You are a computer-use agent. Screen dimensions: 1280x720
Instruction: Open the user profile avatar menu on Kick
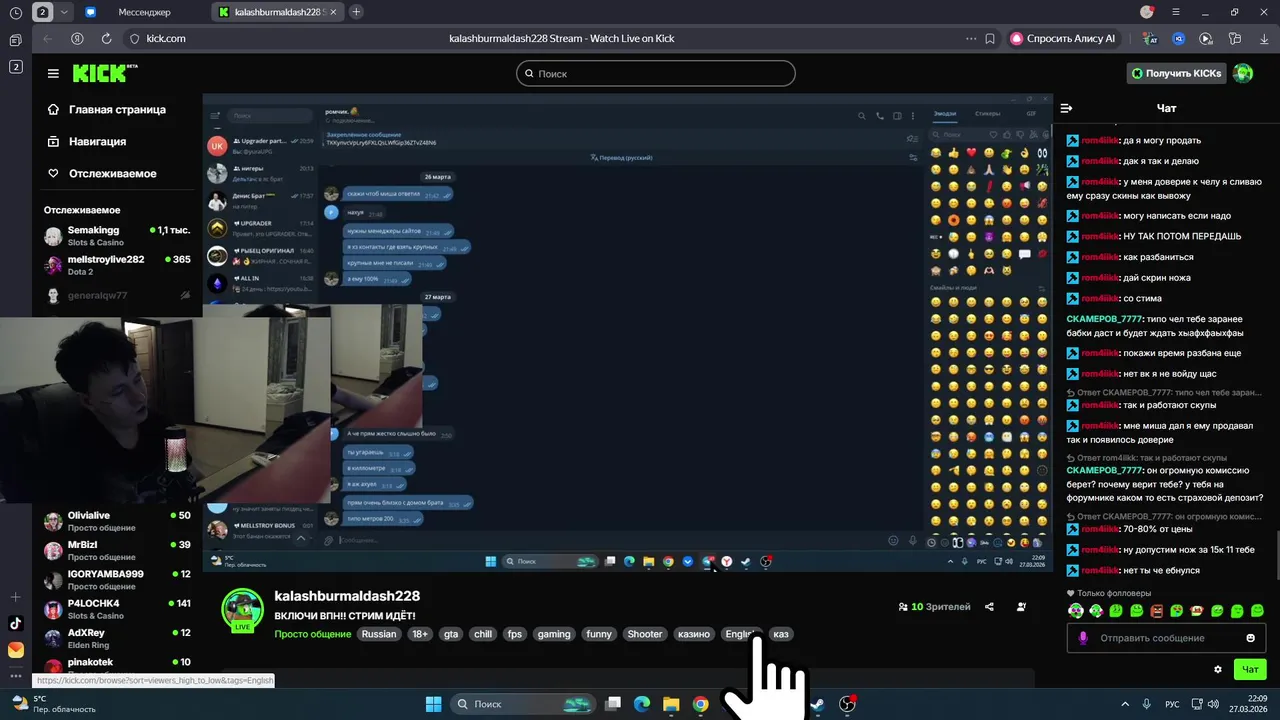click(x=1243, y=73)
